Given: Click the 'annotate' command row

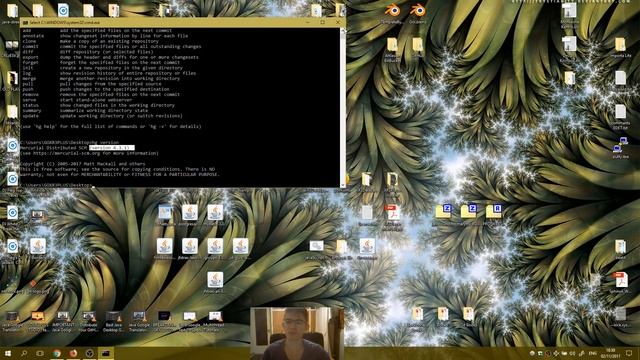Looking at the screenshot, I should [x=105, y=36].
